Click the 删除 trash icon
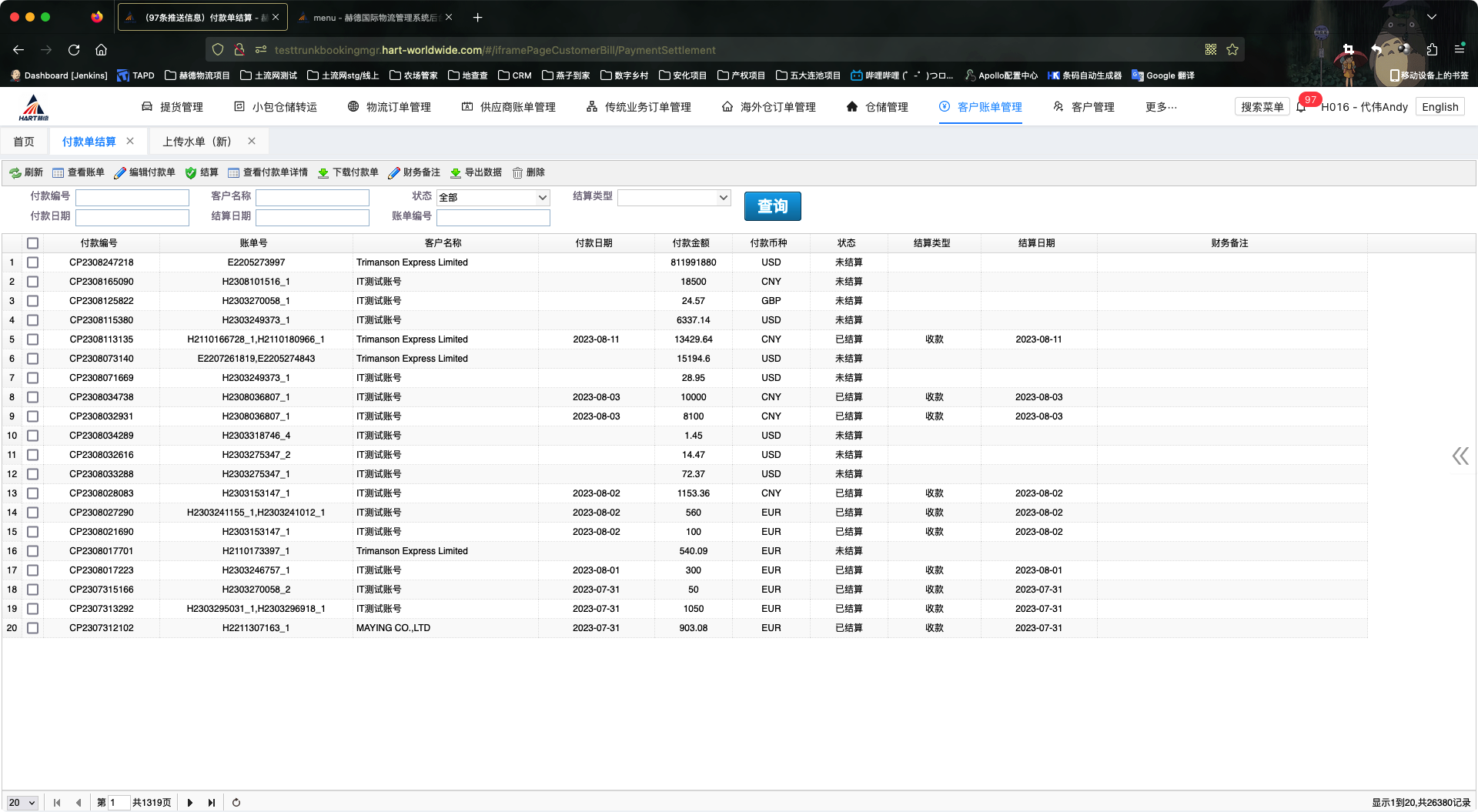The height and width of the screenshot is (812, 1478). (x=518, y=173)
